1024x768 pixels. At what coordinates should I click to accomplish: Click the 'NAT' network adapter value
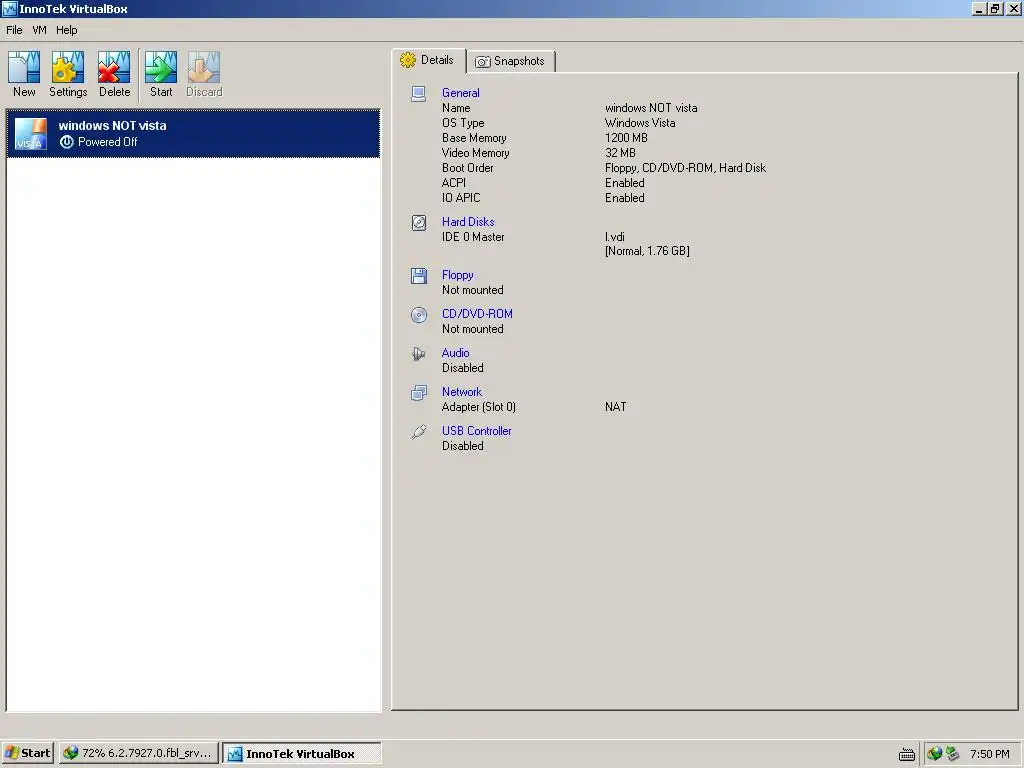coord(615,407)
